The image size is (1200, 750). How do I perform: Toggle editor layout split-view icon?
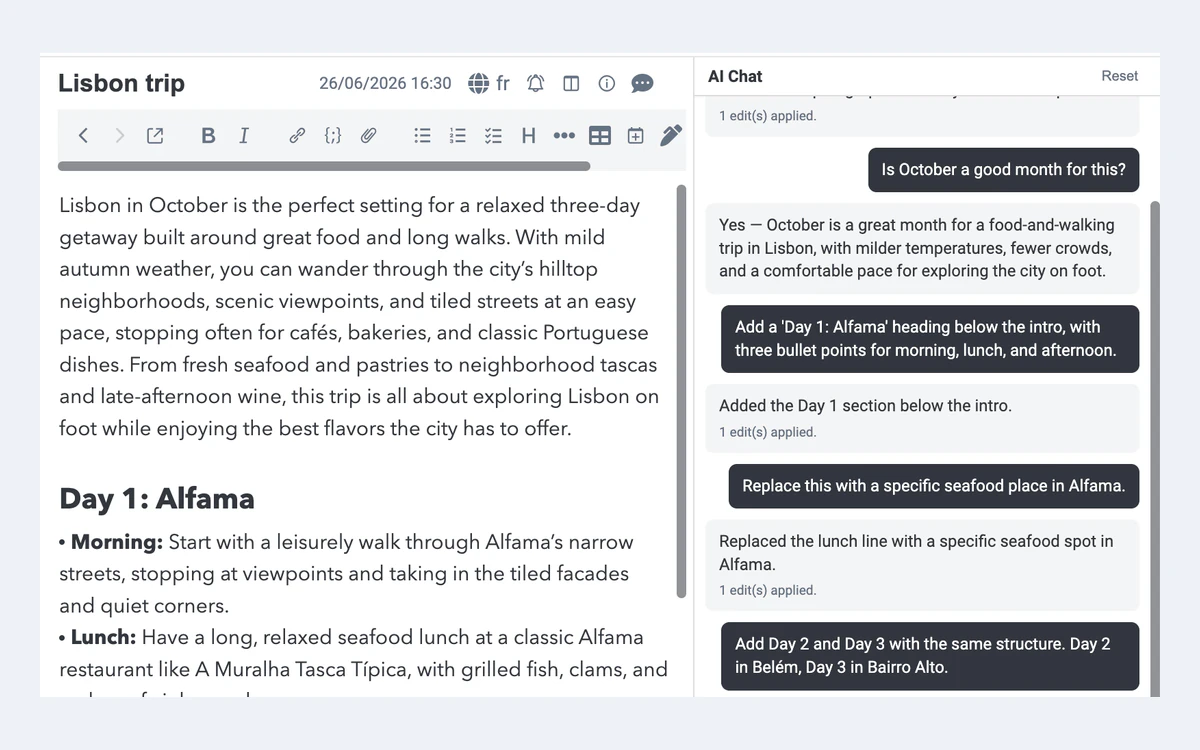click(571, 83)
